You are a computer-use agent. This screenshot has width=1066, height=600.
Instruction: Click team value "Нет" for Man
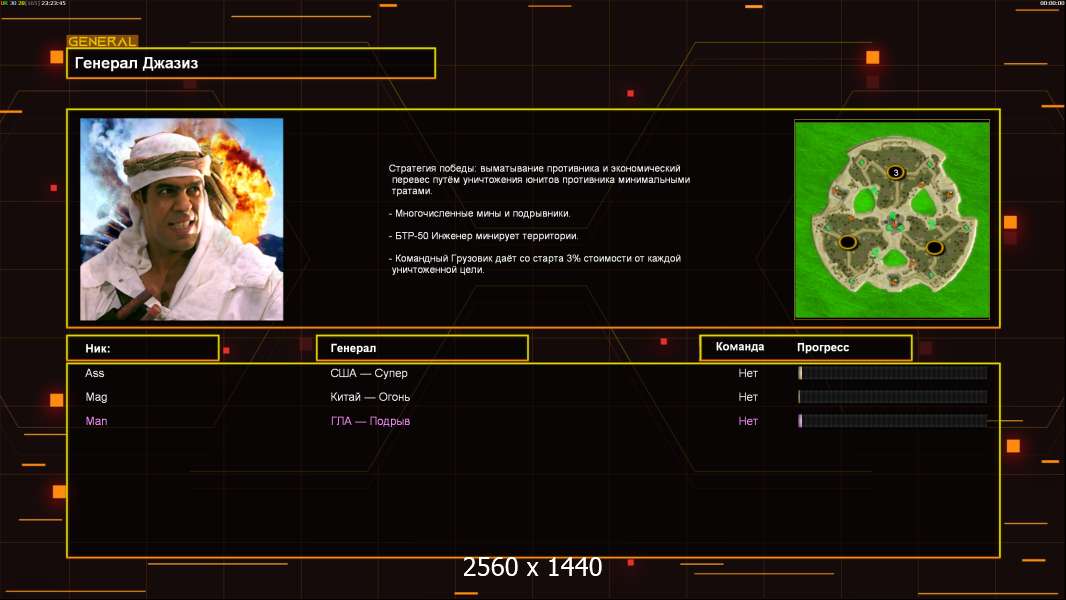coord(748,421)
